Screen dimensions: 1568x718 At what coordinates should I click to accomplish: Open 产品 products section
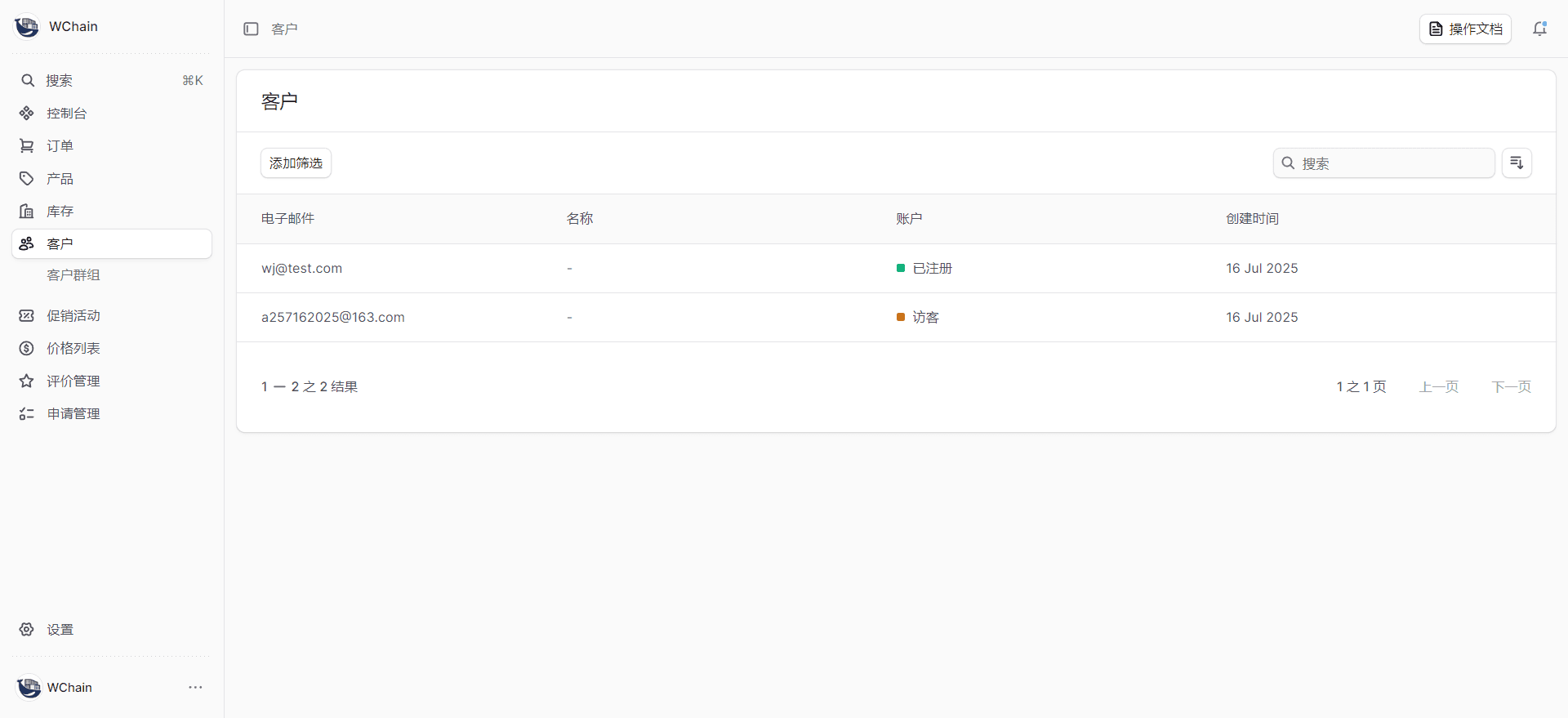coord(60,179)
